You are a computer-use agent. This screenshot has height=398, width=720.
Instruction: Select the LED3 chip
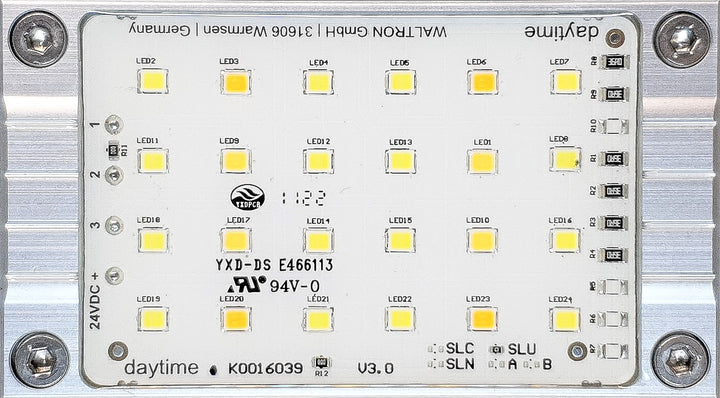pyautogui.click(x=236, y=82)
